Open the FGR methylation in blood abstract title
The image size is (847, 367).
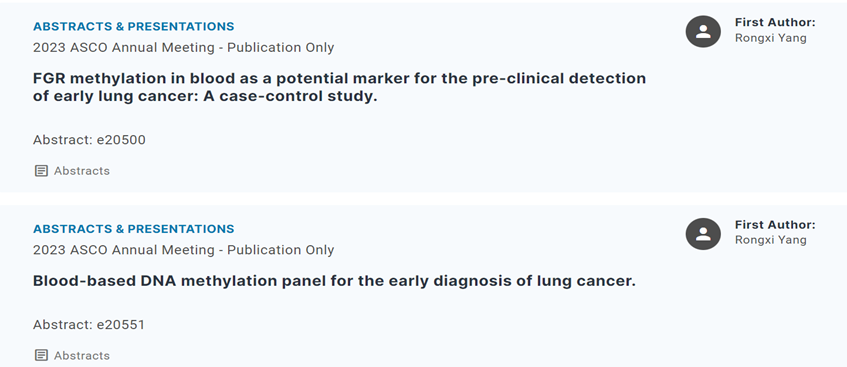coord(339,88)
